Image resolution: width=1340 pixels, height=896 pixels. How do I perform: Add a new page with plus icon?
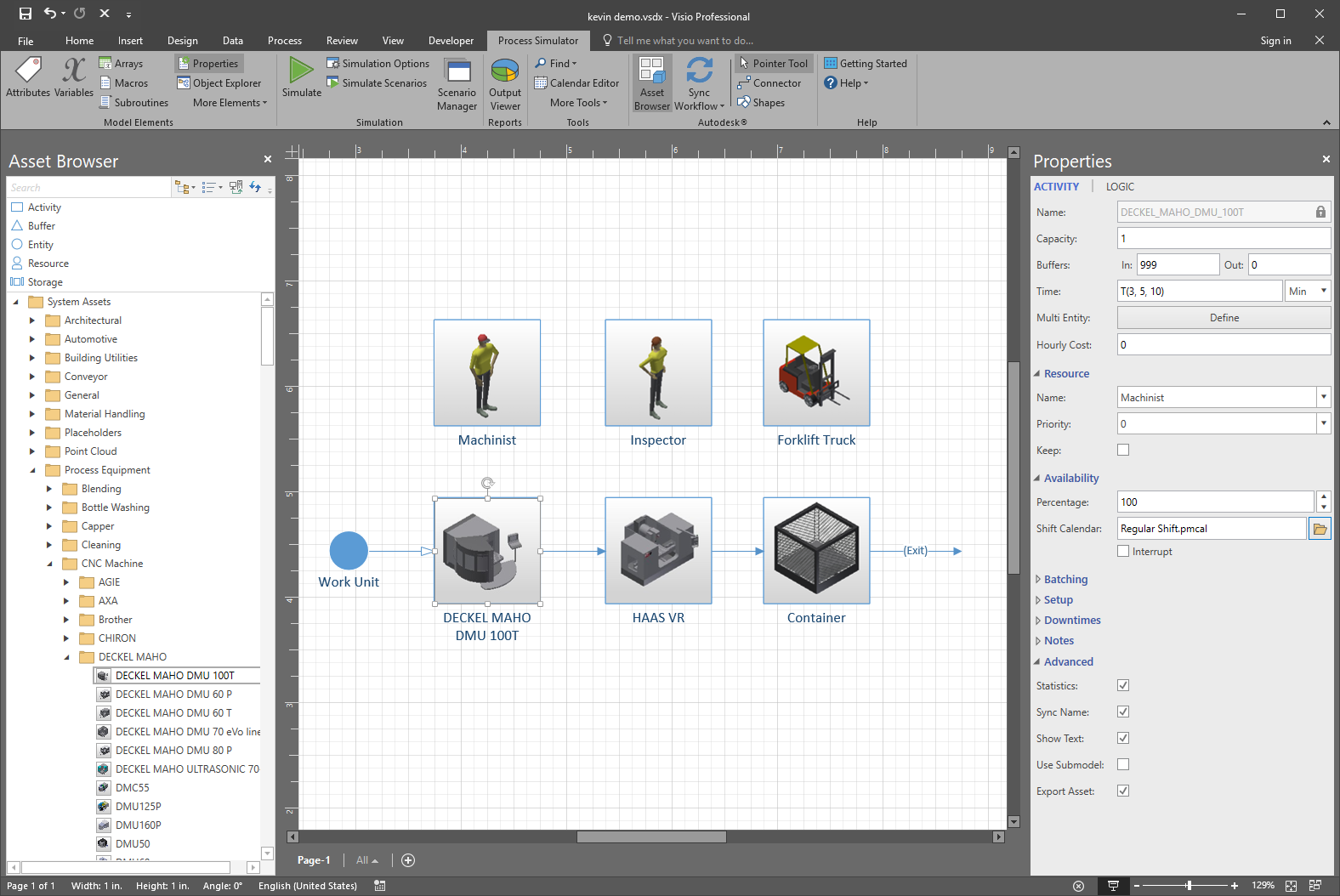tap(408, 860)
